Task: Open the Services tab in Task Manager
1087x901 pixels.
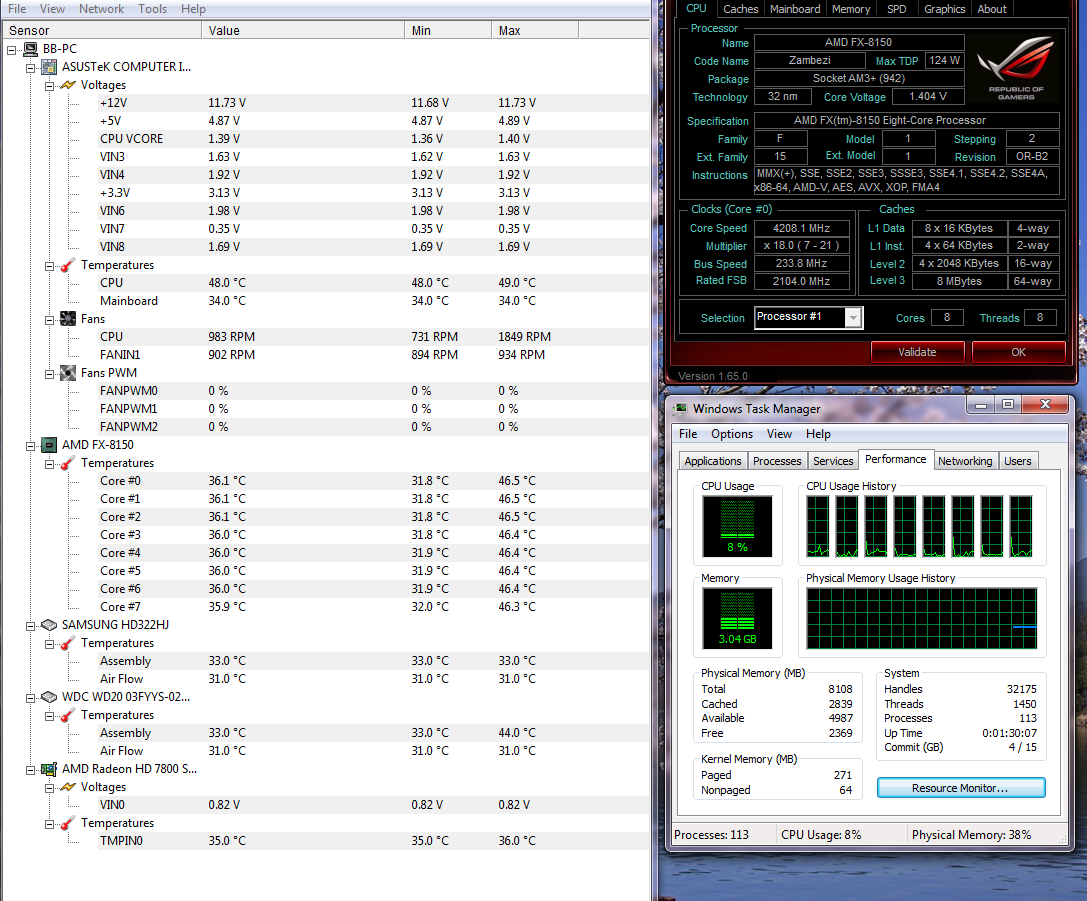Action: (833, 462)
